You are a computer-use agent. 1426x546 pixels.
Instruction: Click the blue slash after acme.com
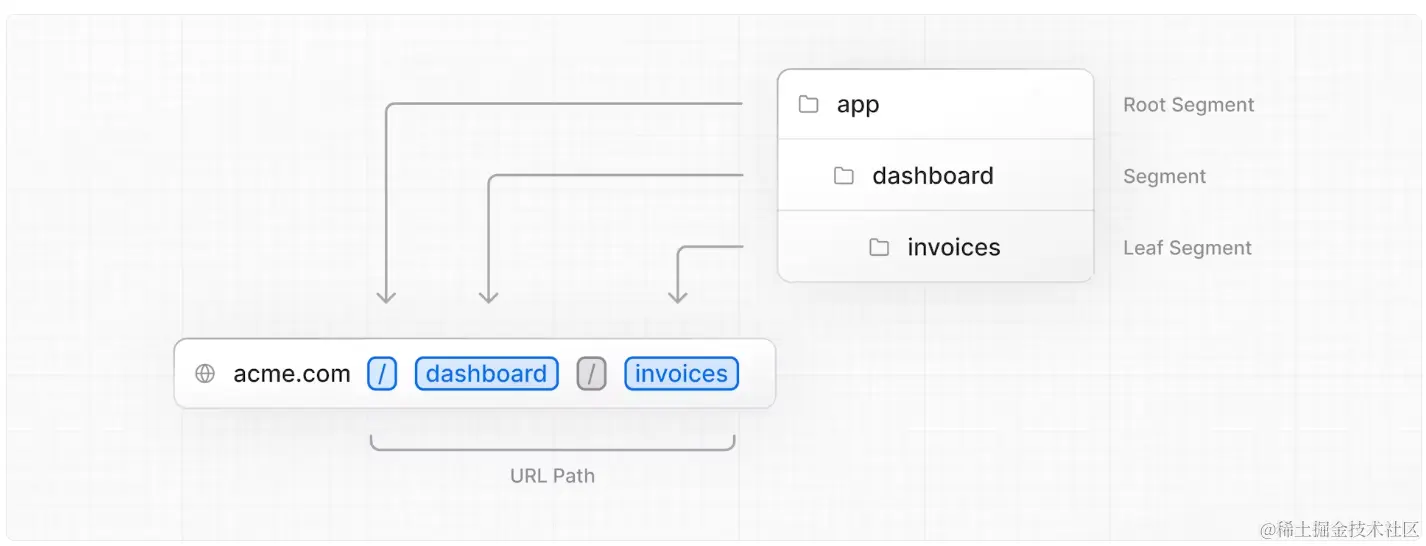coord(382,374)
